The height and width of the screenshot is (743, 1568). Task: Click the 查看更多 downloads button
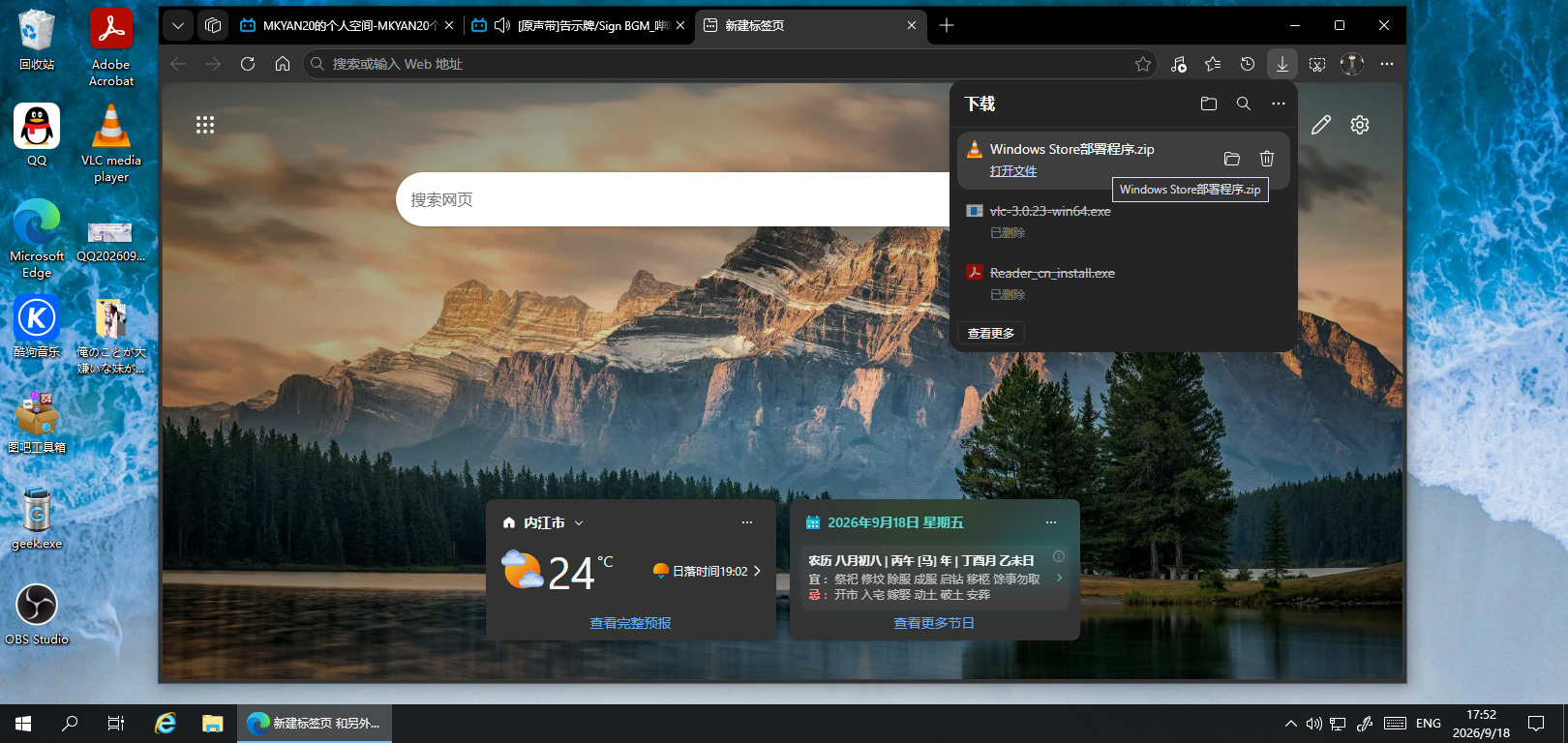click(991, 333)
